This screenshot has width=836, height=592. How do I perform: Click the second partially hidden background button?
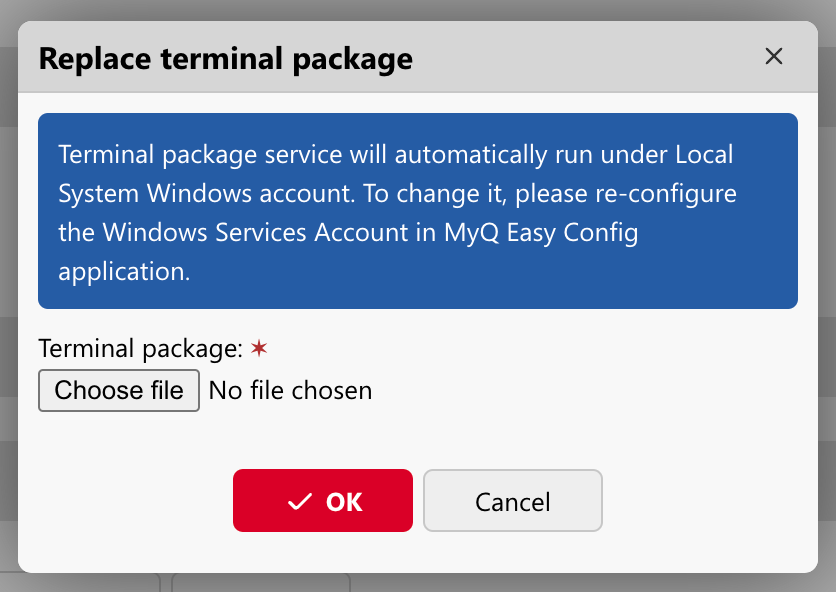(260, 582)
